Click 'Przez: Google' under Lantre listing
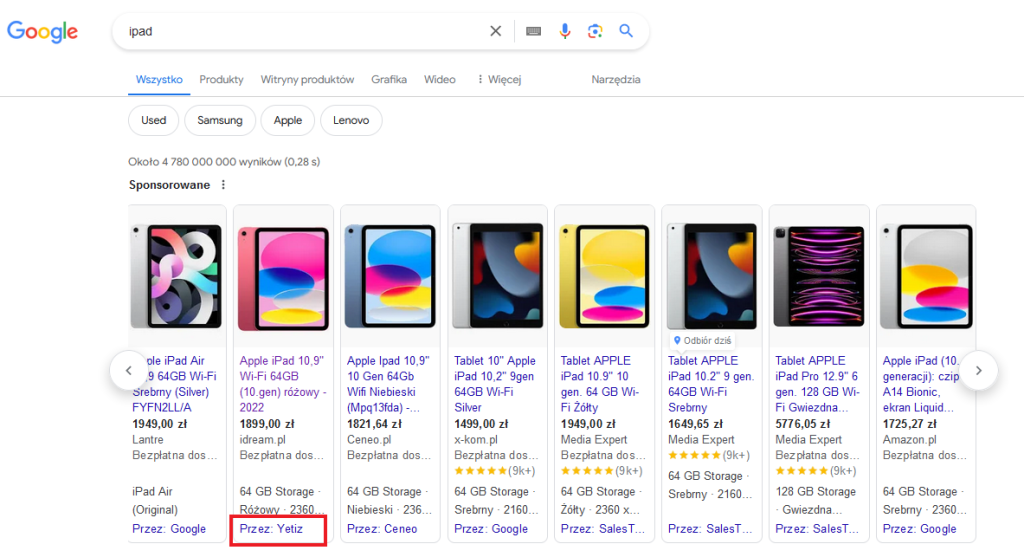Screen dimensions: 1024x557 click(169, 529)
